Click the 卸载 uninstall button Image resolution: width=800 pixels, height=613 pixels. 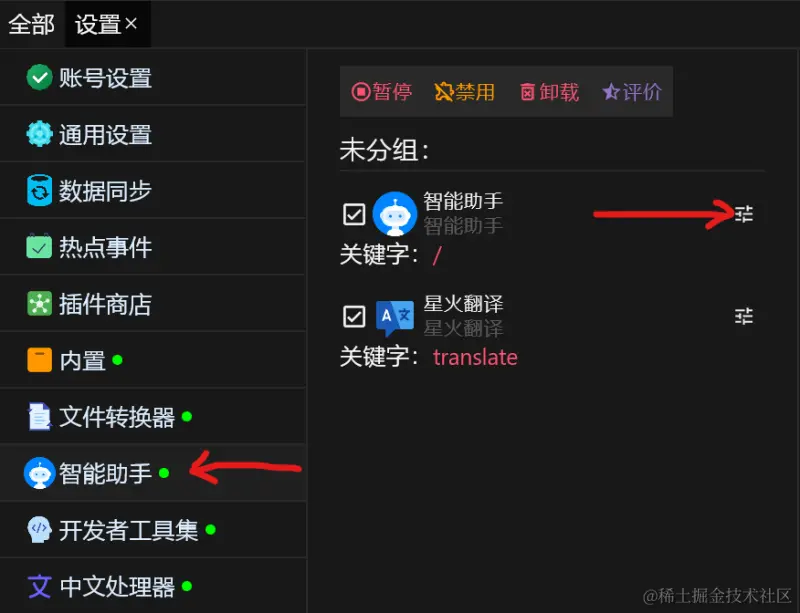coord(549,92)
